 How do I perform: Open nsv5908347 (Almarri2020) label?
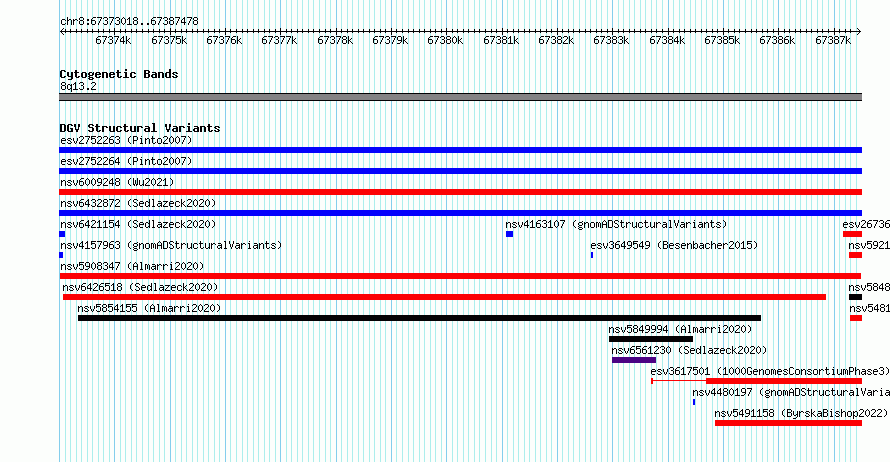point(132,266)
